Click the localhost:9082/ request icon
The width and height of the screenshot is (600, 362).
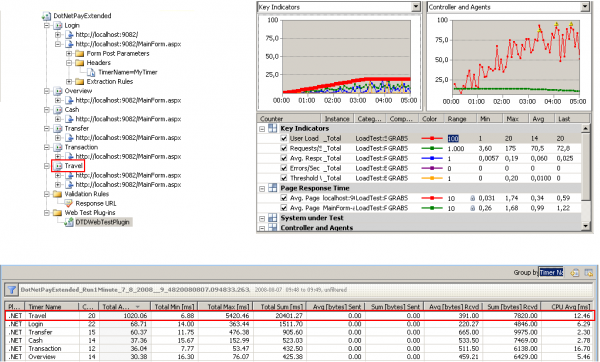click(x=69, y=35)
